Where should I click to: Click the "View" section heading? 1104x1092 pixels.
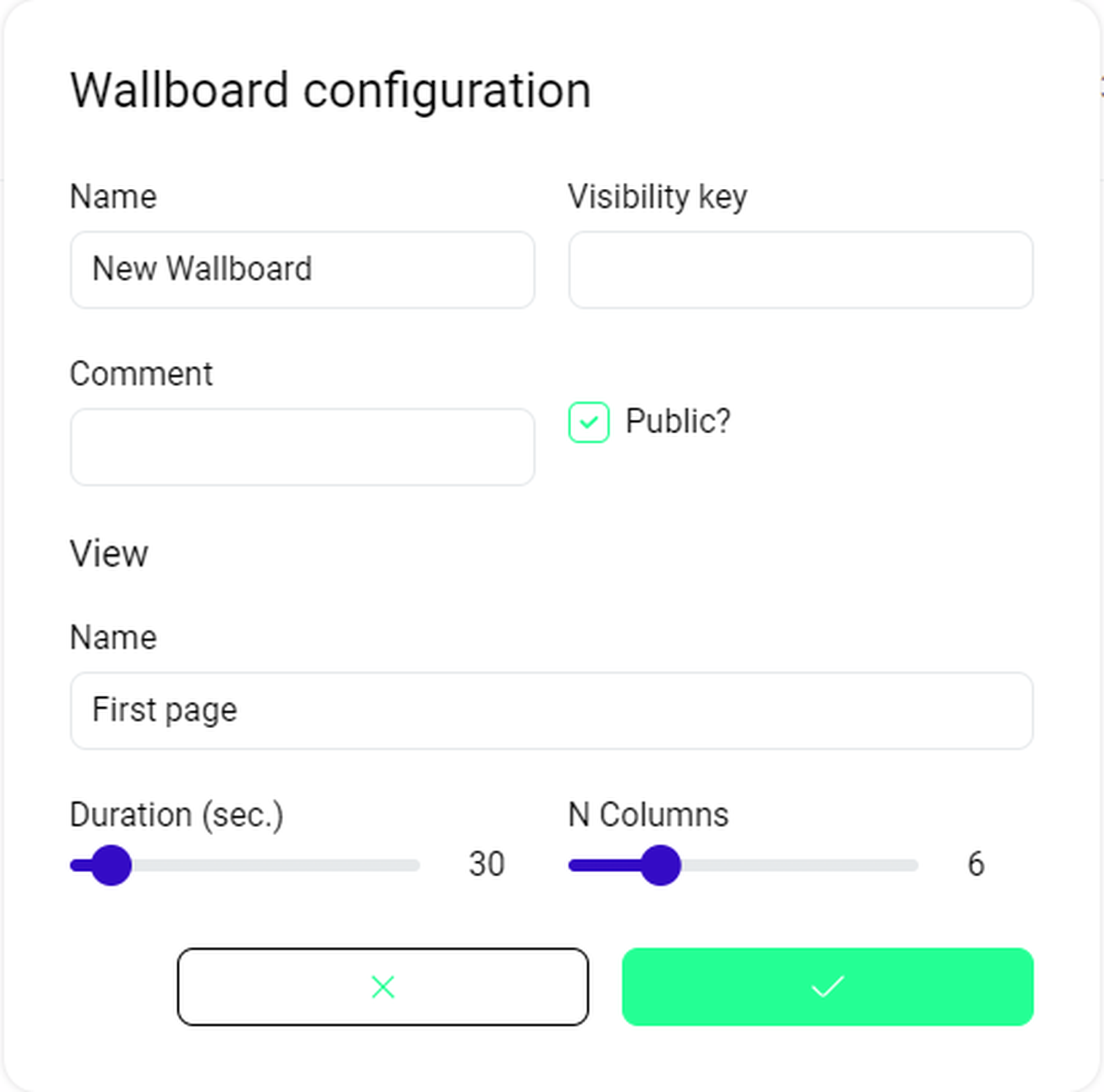click(109, 554)
